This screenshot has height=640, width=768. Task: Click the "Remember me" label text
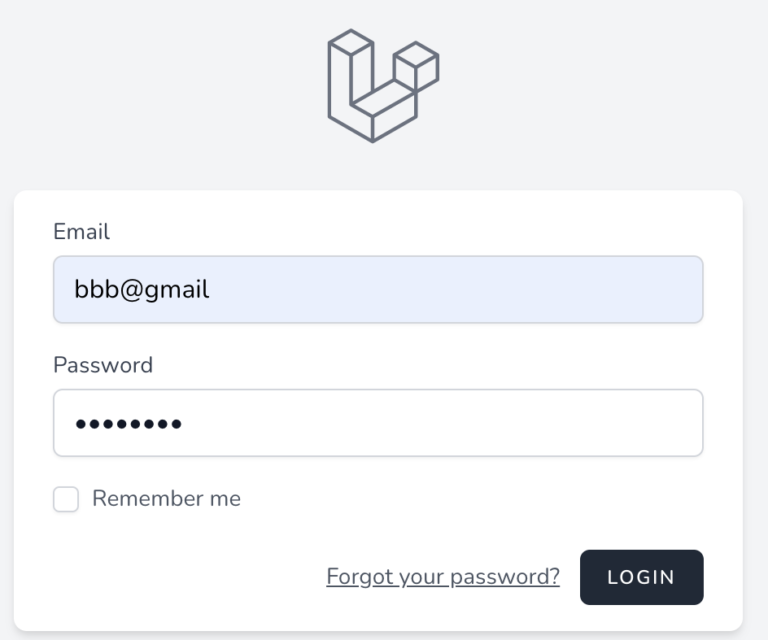click(x=166, y=498)
